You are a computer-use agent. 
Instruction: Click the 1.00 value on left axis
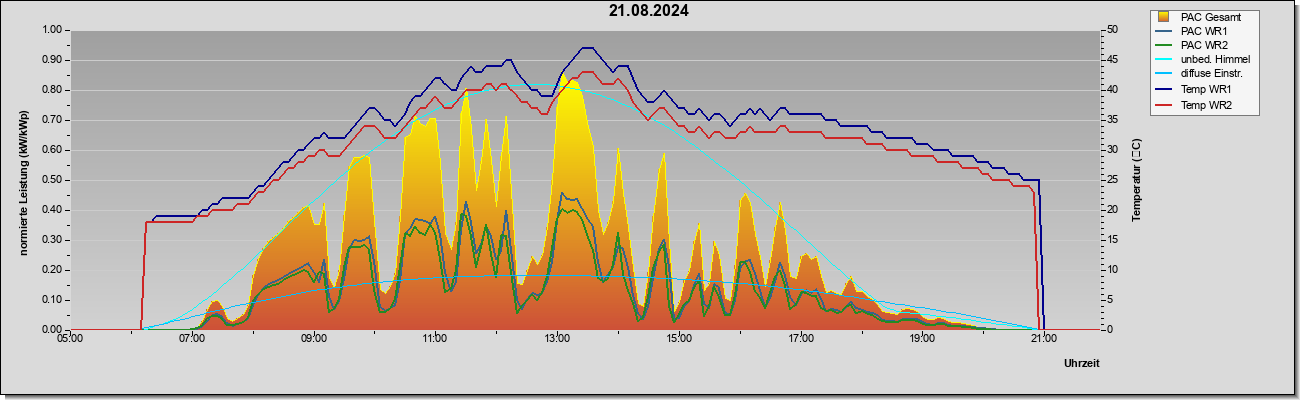coord(52,30)
